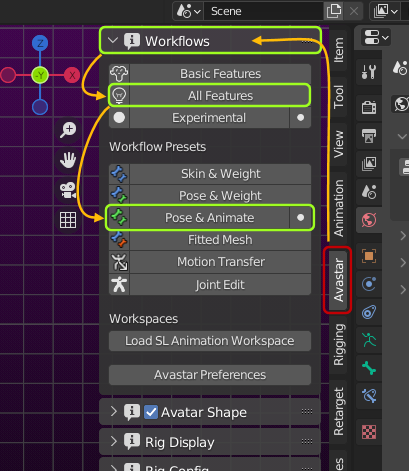The height and width of the screenshot is (471, 409).
Task: Choose the Fitted Mesh preset
Action: pyautogui.click(x=220, y=240)
